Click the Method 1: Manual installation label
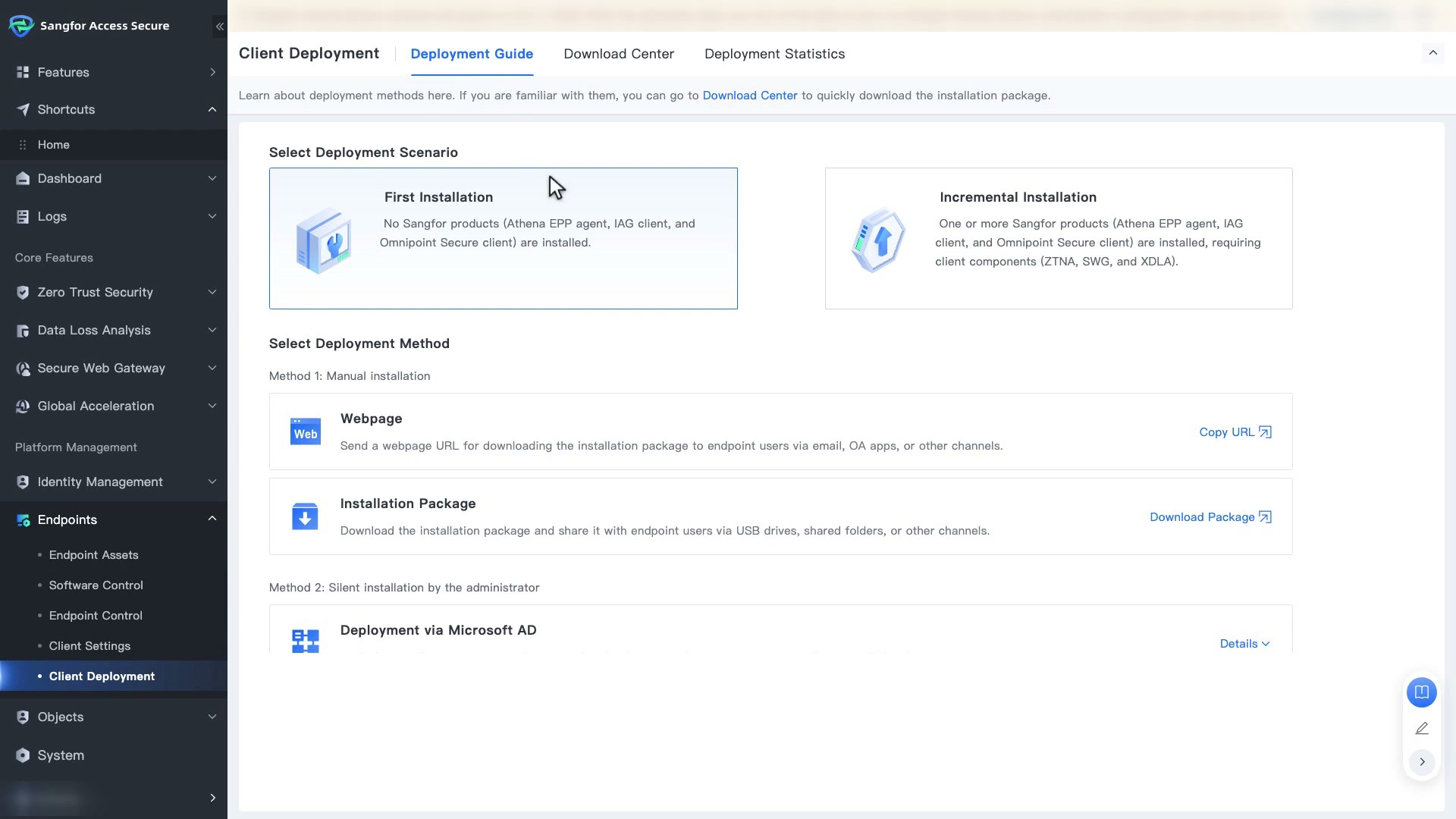 click(x=350, y=376)
